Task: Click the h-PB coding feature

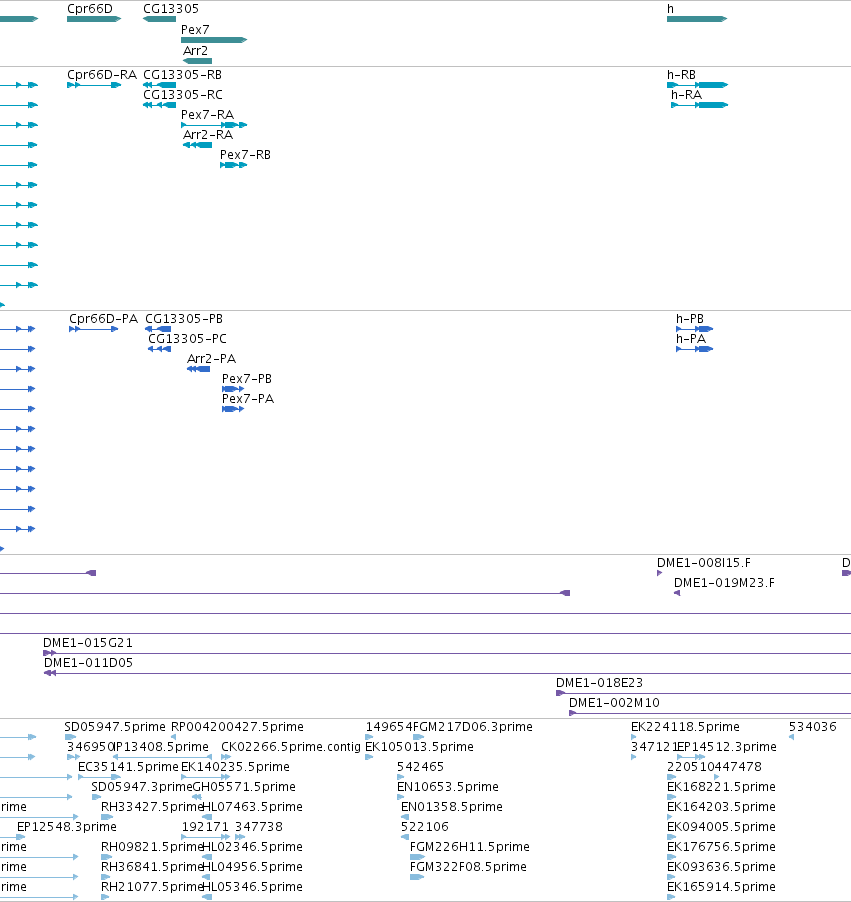Action: 694,329
